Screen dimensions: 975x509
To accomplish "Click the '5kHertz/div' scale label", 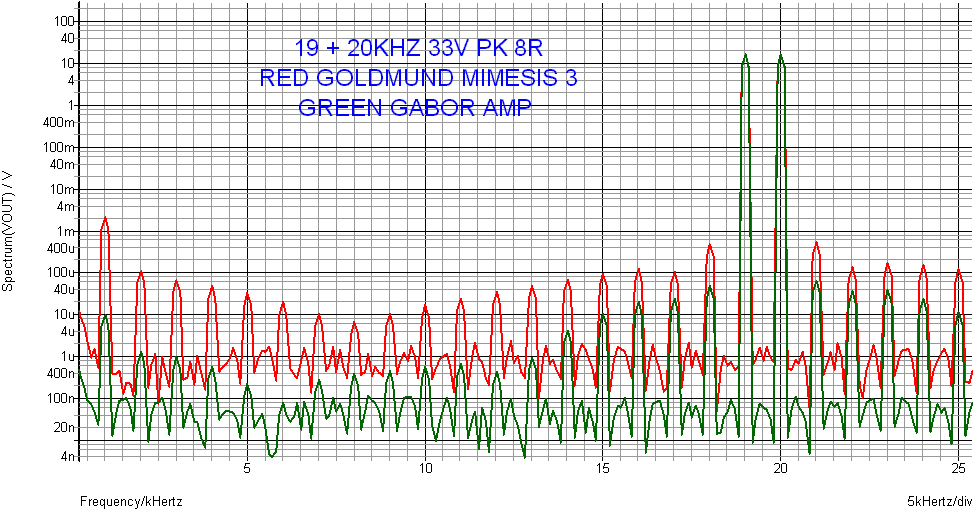I will click(x=939, y=501).
